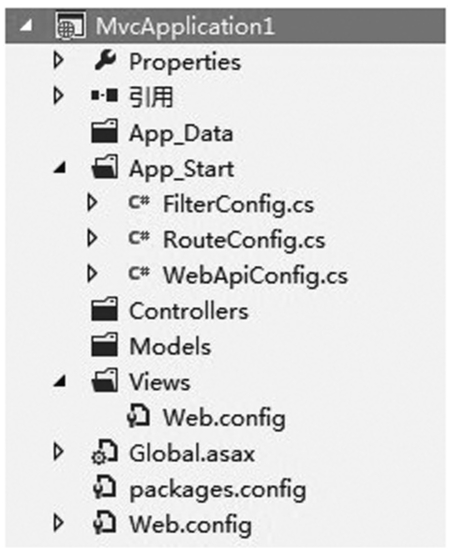The height and width of the screenshot is (549, 450).
Task: Click the App_Data folder icon
Action: tap(104, 131)
